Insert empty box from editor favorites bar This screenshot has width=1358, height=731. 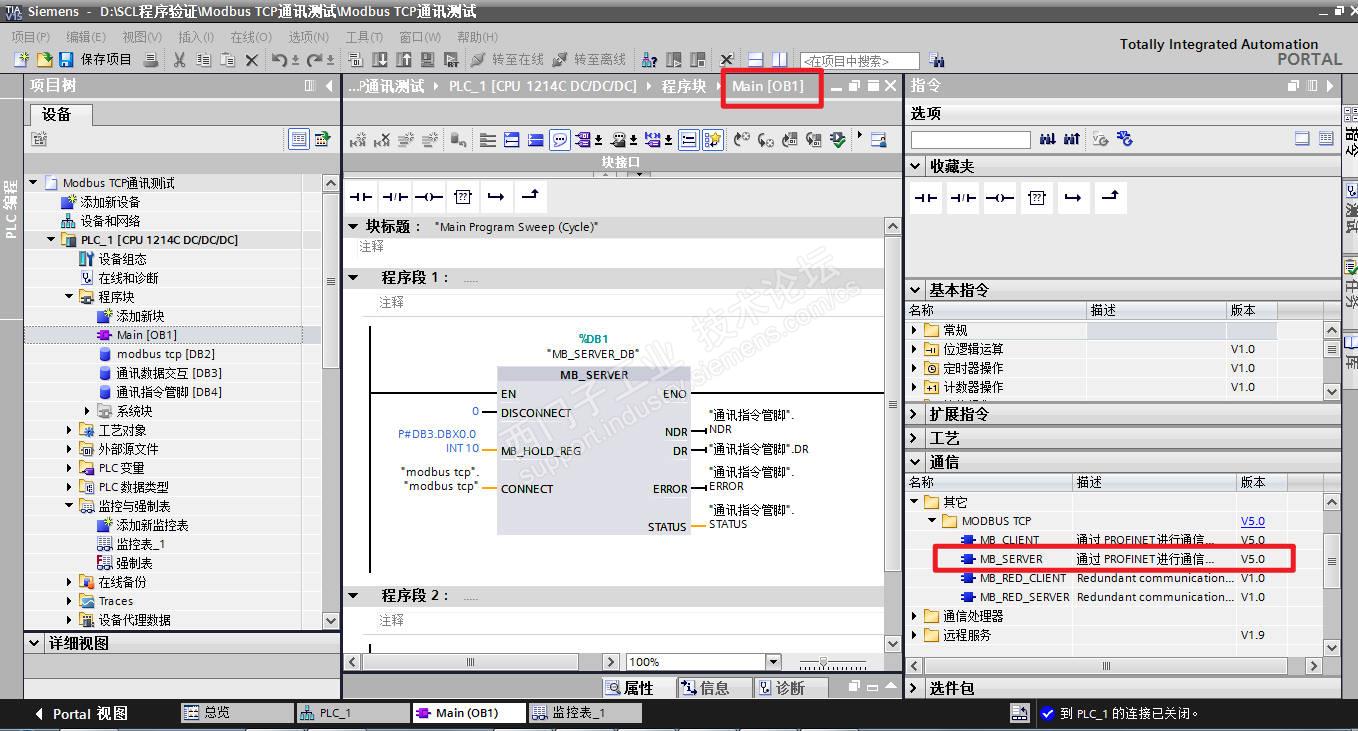(462, 196)
